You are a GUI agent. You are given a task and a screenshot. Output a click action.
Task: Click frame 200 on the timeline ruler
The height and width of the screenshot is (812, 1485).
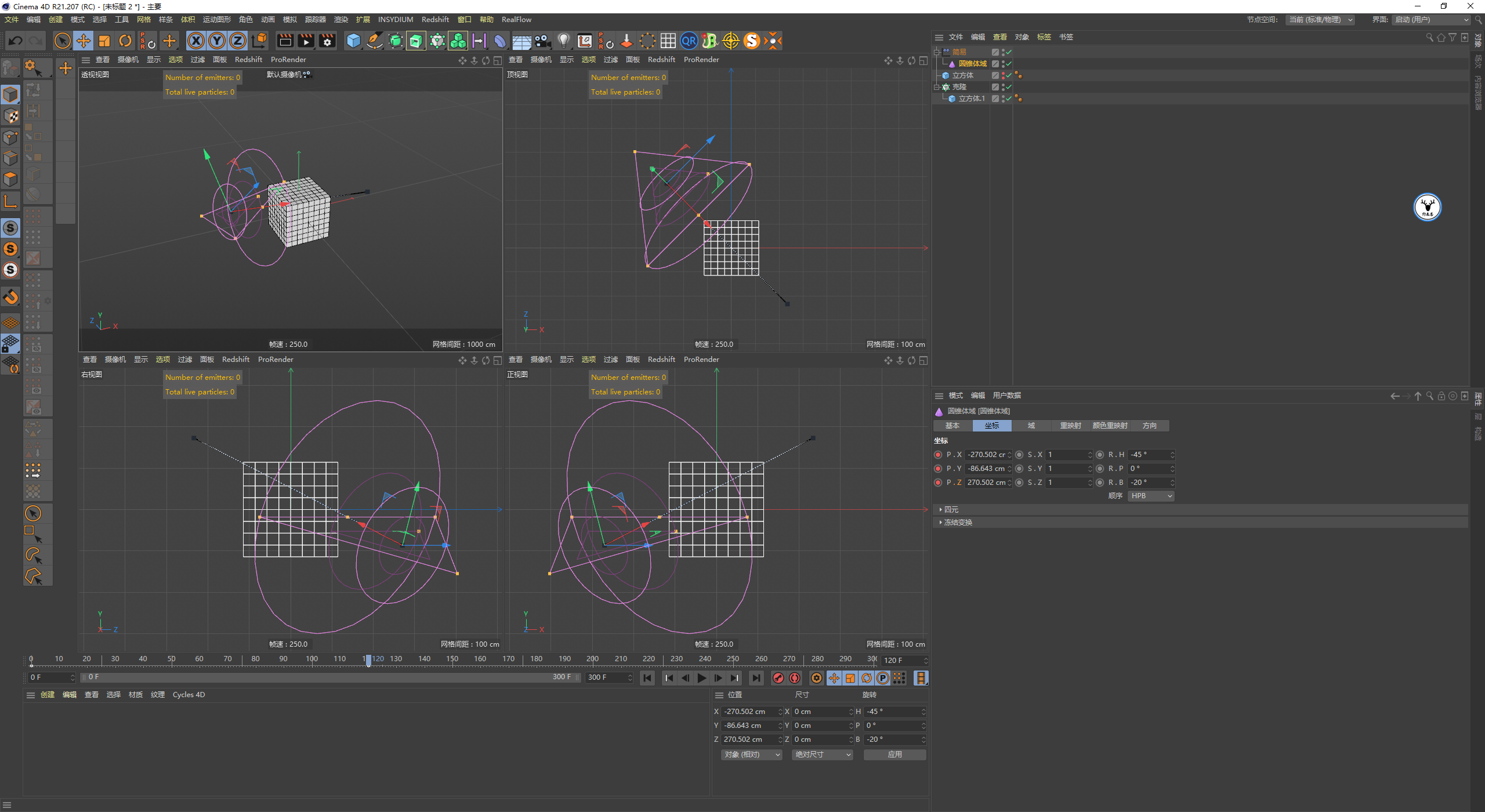click(x=592, y=659)
